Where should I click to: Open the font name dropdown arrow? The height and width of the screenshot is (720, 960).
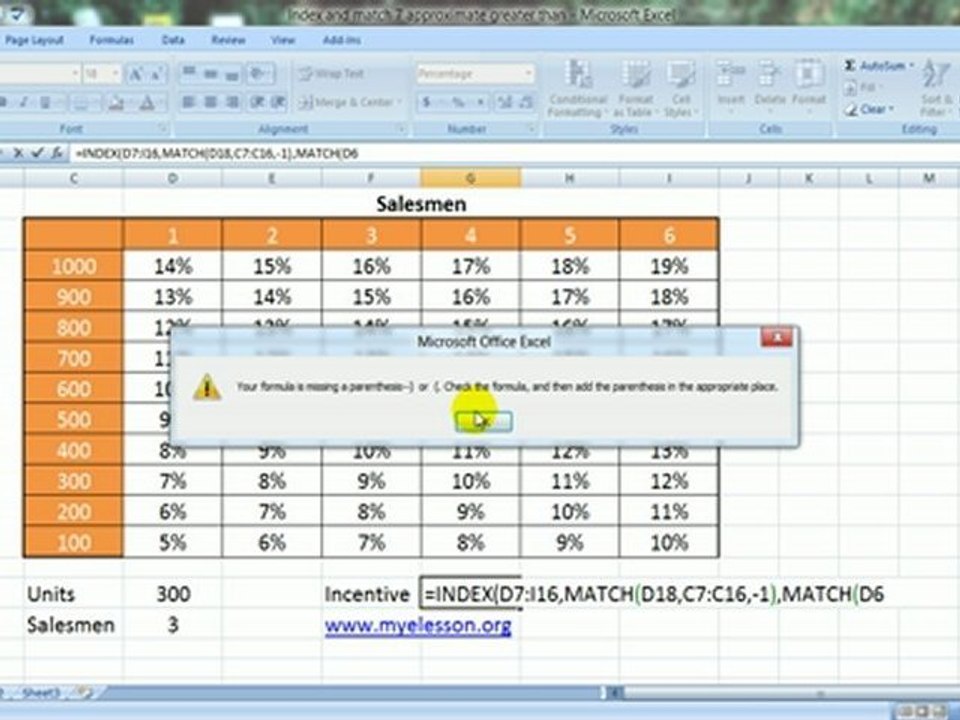[x=75, y=74]
